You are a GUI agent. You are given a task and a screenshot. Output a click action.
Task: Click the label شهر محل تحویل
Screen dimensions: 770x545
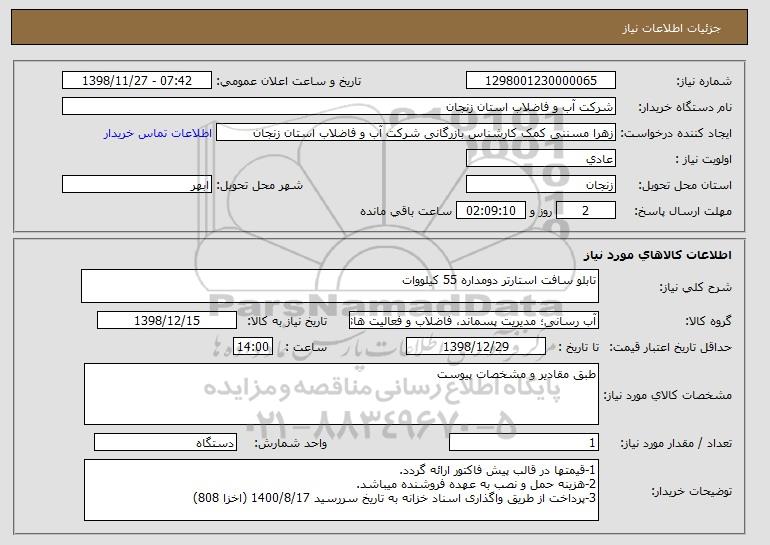(260, 185)
